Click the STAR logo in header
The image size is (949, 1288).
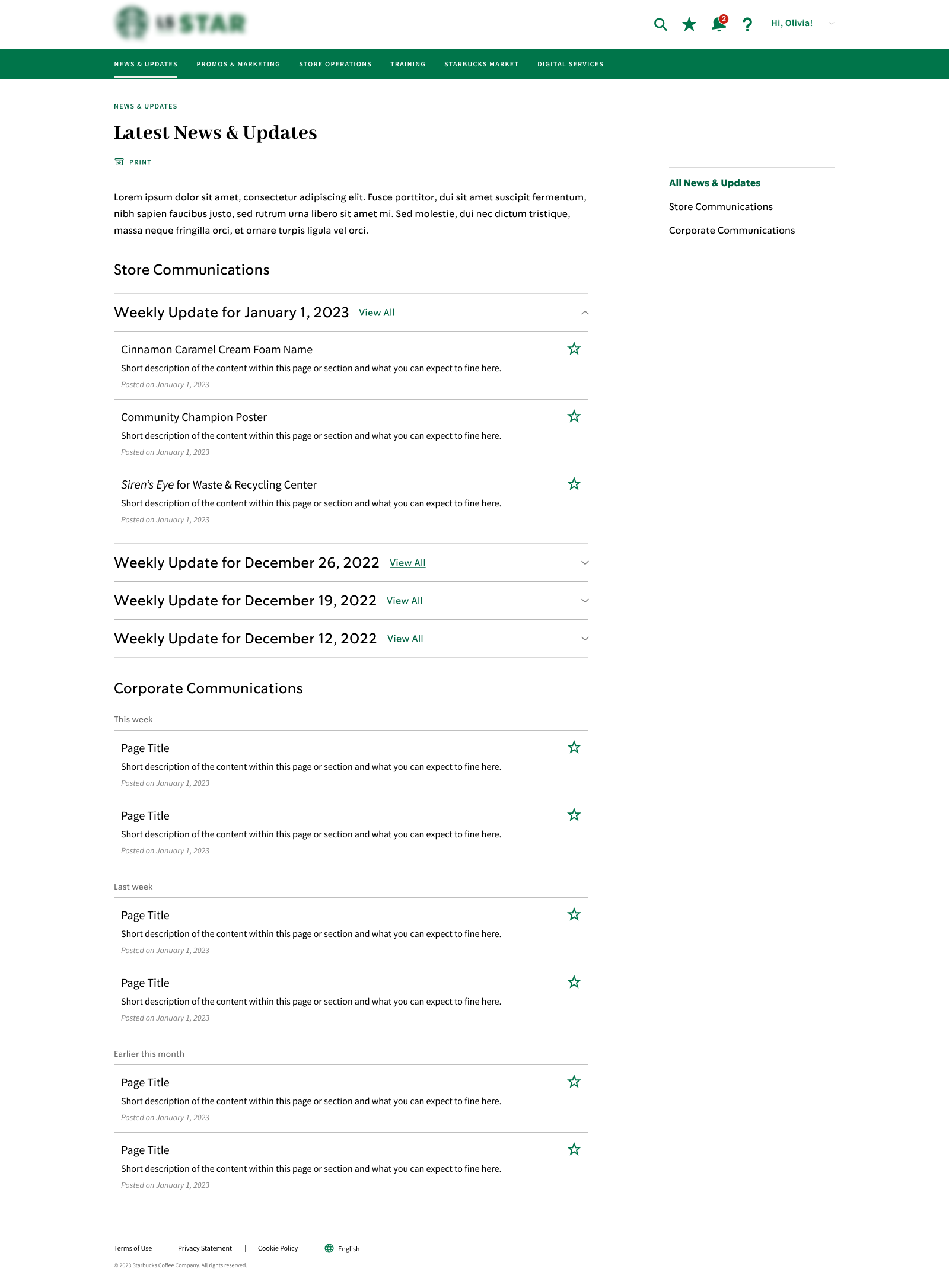[x=180, y=23]
